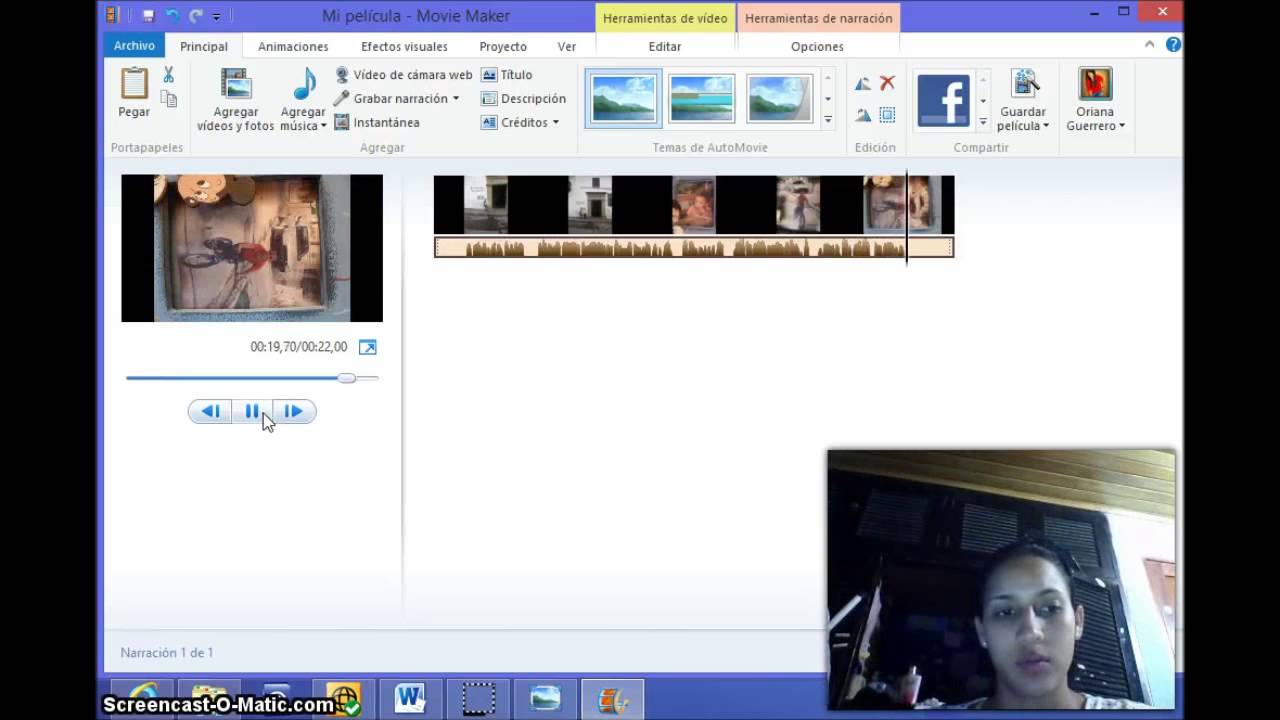Screen dimensions: 1280x720
Task: Rotate right using the Edición icon
Action: (x=863, y=116)
